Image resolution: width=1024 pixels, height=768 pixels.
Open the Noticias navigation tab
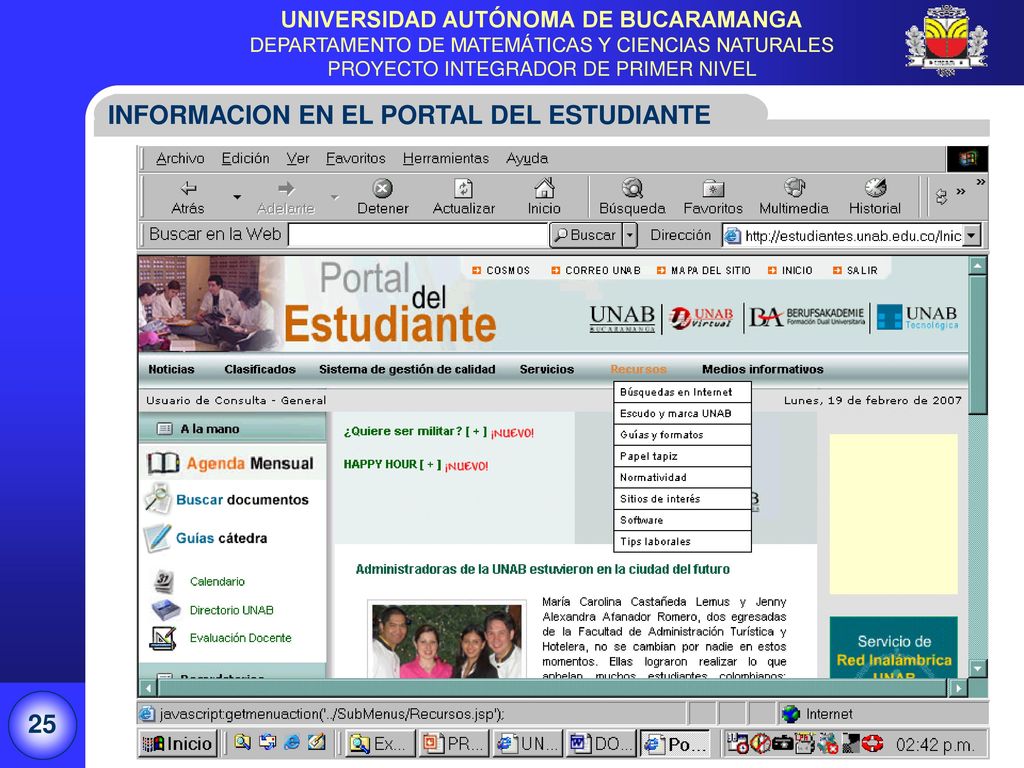coord(171,370)
